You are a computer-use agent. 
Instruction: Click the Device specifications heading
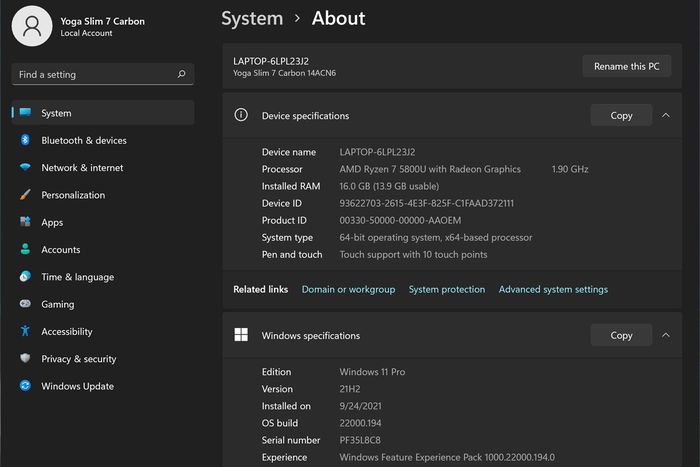pos(305,116)
